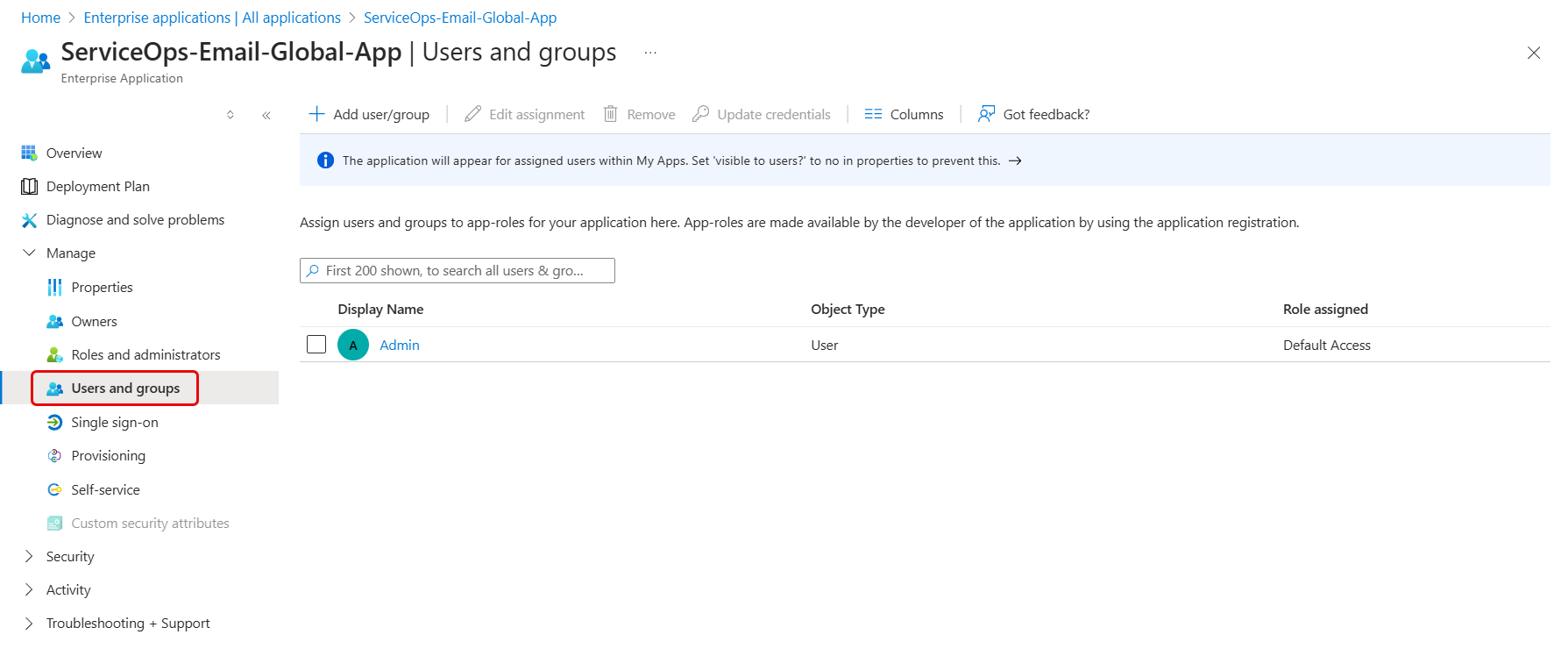Expand the Security section

pos(29,557)
